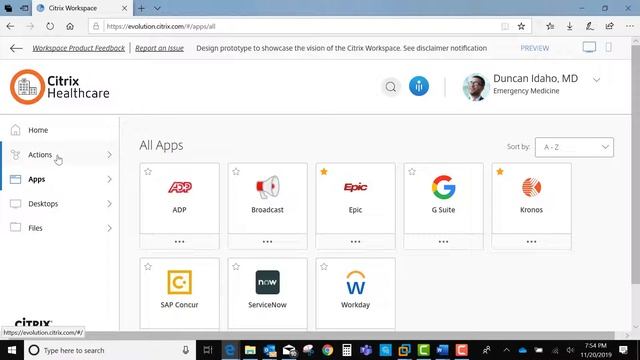Launch the Broadcast megaphone app

[x=267, y=187]
